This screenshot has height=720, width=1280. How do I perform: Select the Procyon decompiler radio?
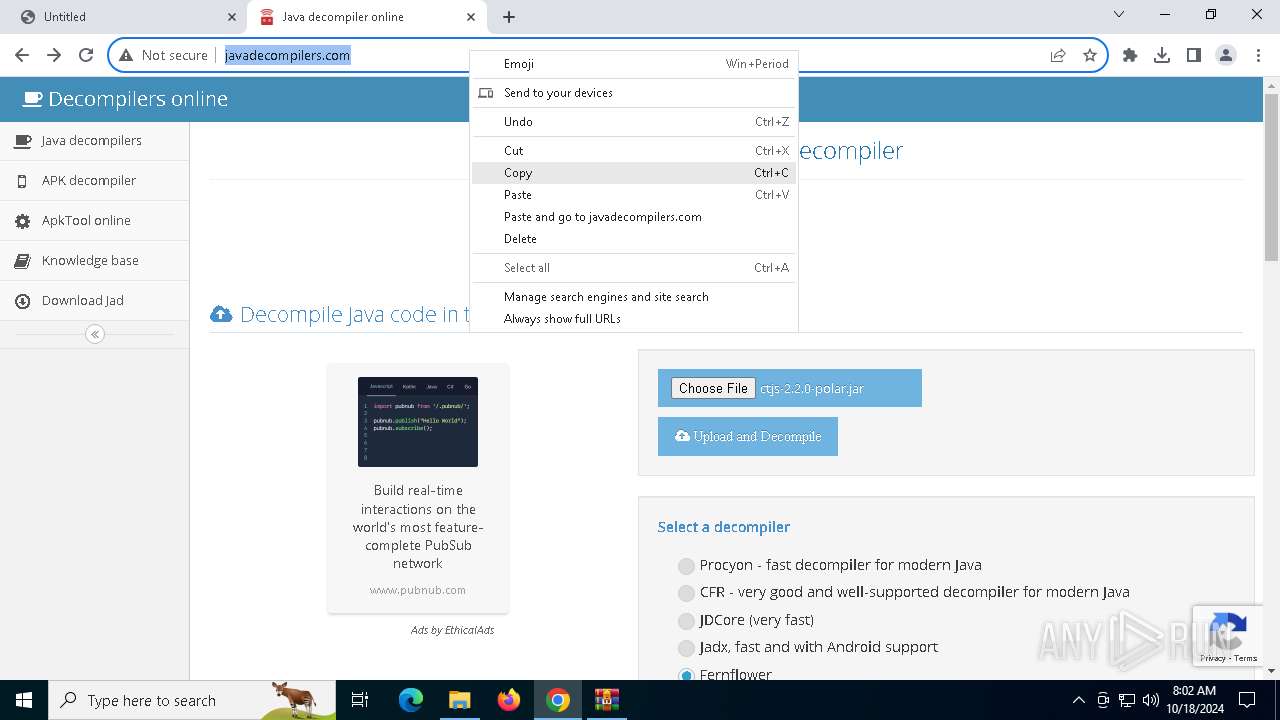point(686,566)
